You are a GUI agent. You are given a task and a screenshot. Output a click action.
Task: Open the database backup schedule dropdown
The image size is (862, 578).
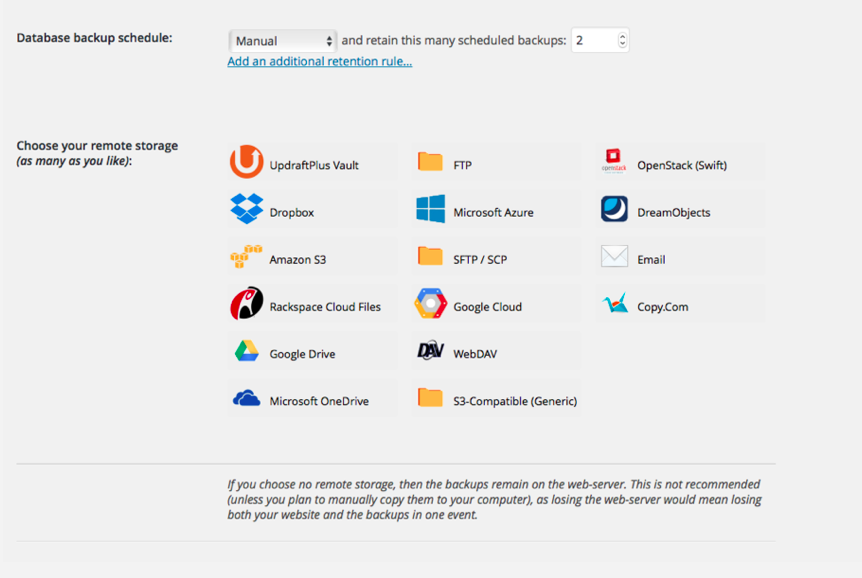tap(280, 40)
